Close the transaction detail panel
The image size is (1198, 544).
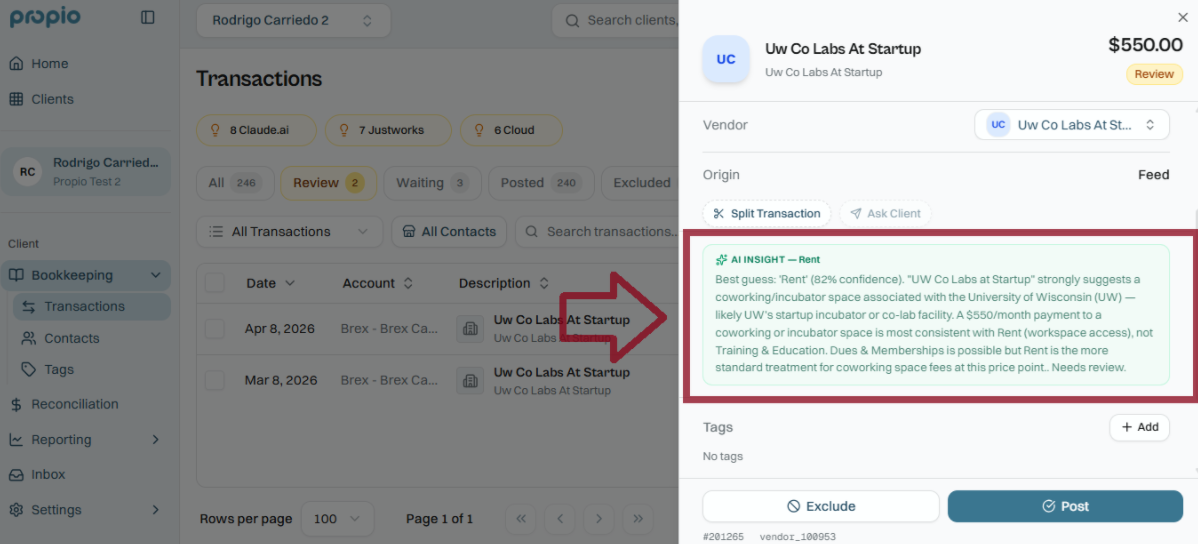1183,17
